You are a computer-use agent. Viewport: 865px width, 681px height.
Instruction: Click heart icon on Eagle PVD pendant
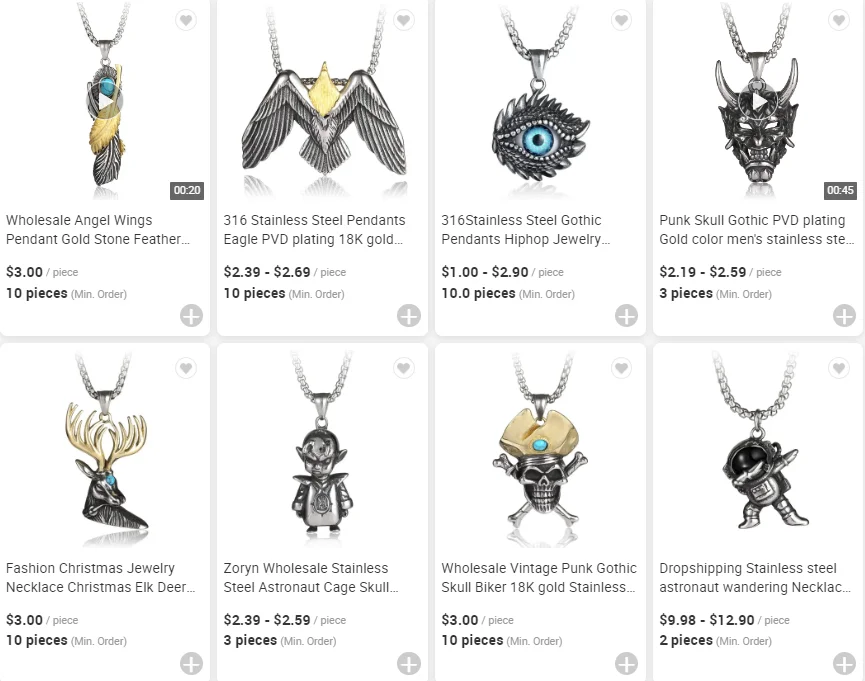pos(404,20)
